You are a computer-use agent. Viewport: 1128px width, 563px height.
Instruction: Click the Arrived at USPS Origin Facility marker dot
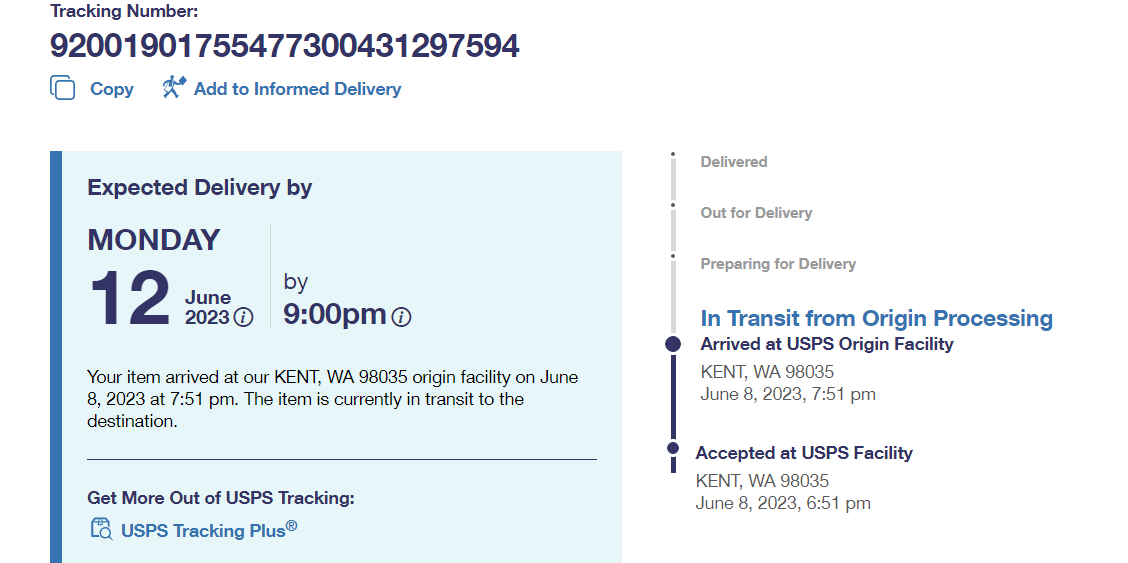(673, 344)
